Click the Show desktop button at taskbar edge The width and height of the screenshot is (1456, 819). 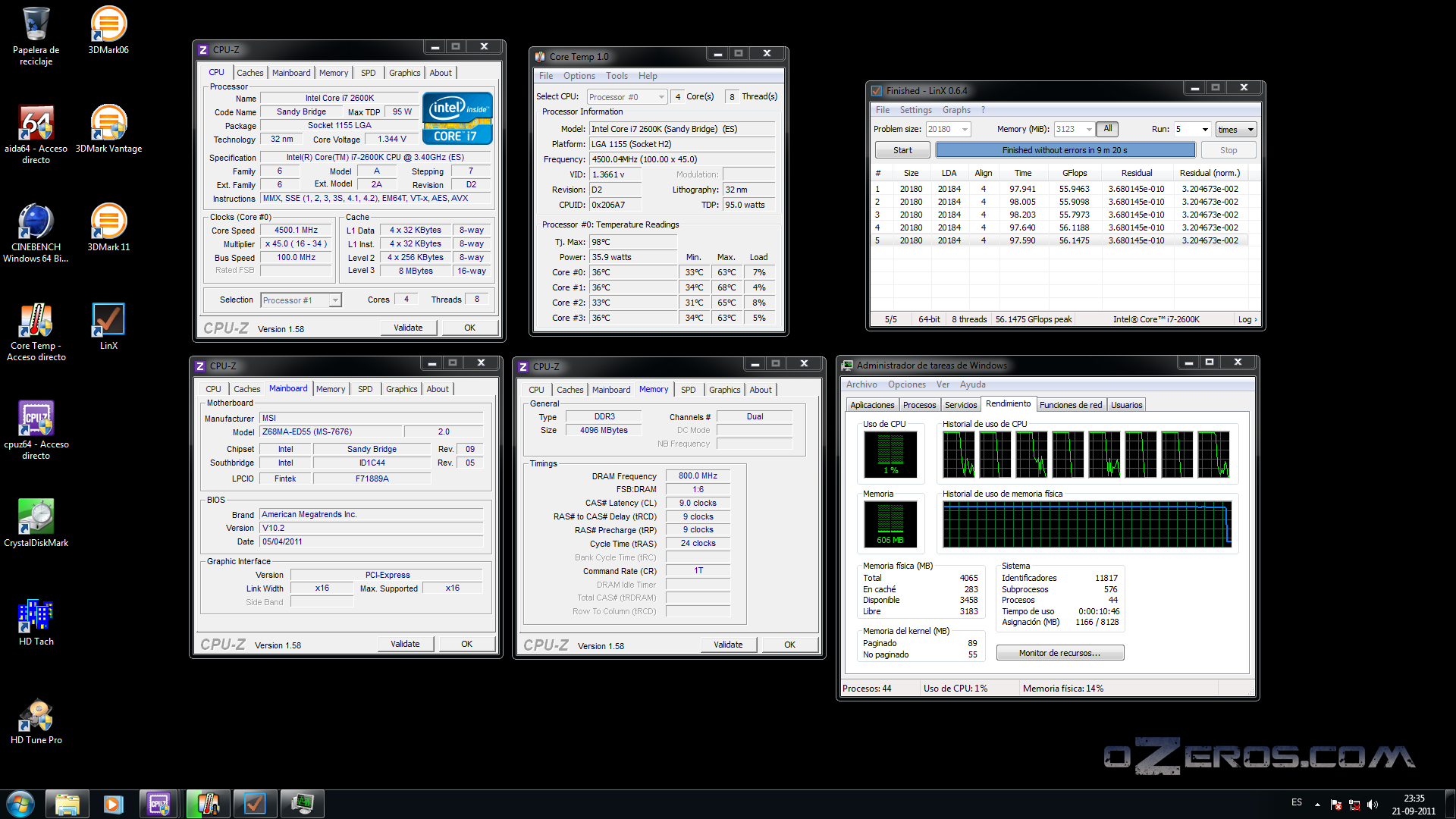(1450, 804)
